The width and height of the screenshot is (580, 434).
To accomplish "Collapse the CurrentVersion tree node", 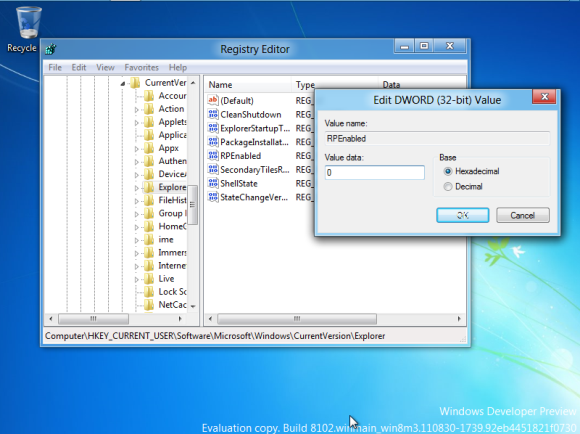I will (123, 84).
